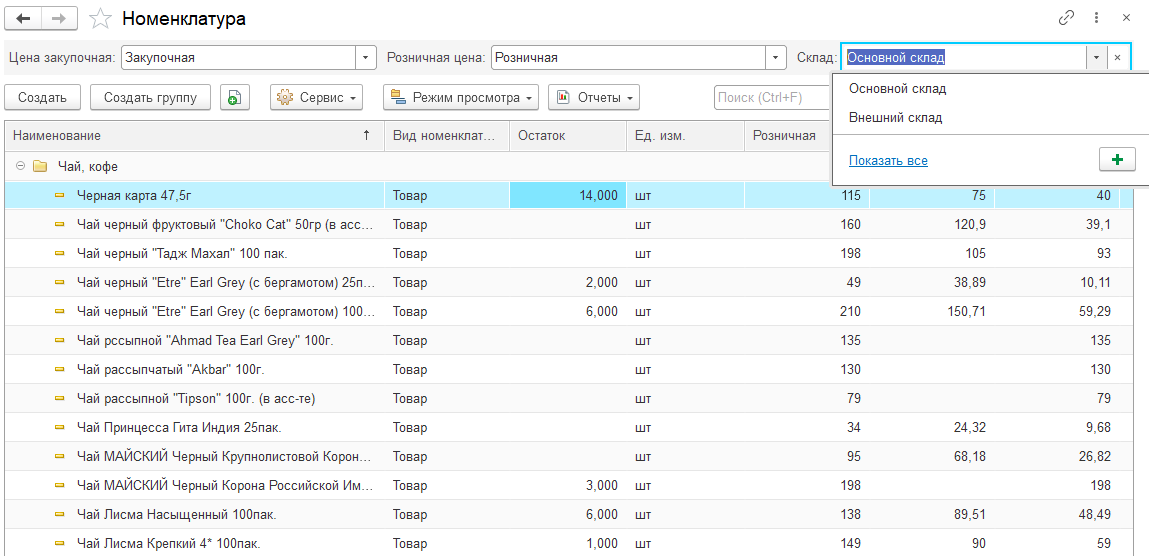Click the Остаток column header

point(568,136)
